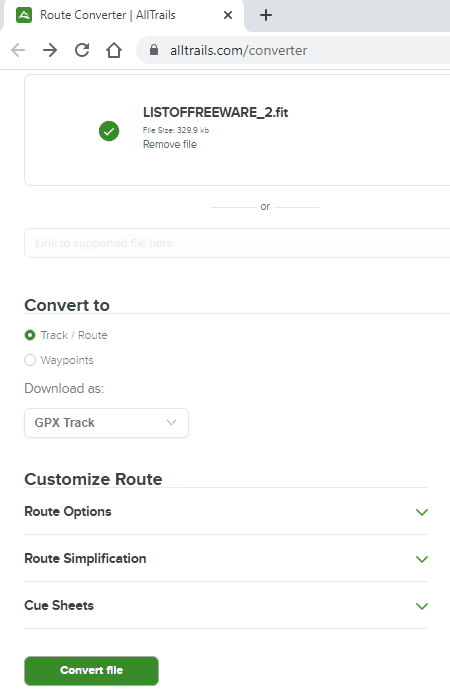Expand the Route Simplification section
The height and width of the screenshot is (693, 450).
(226, 559)
